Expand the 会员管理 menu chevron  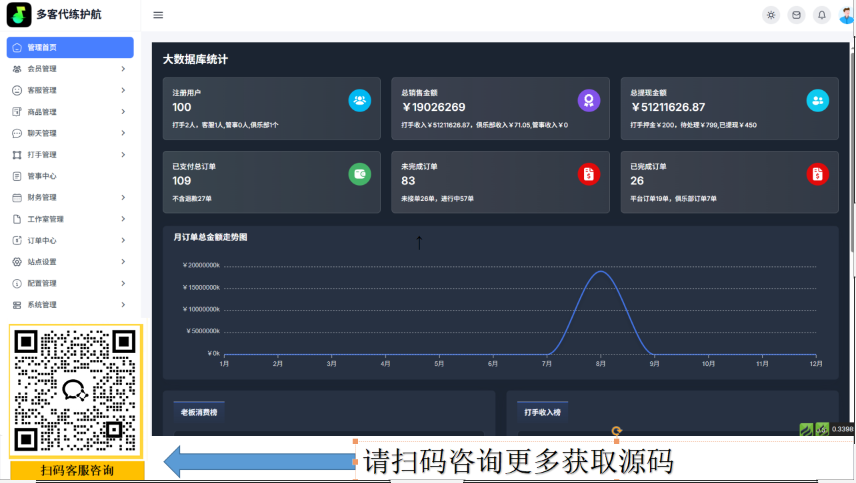tap(123, 69)
